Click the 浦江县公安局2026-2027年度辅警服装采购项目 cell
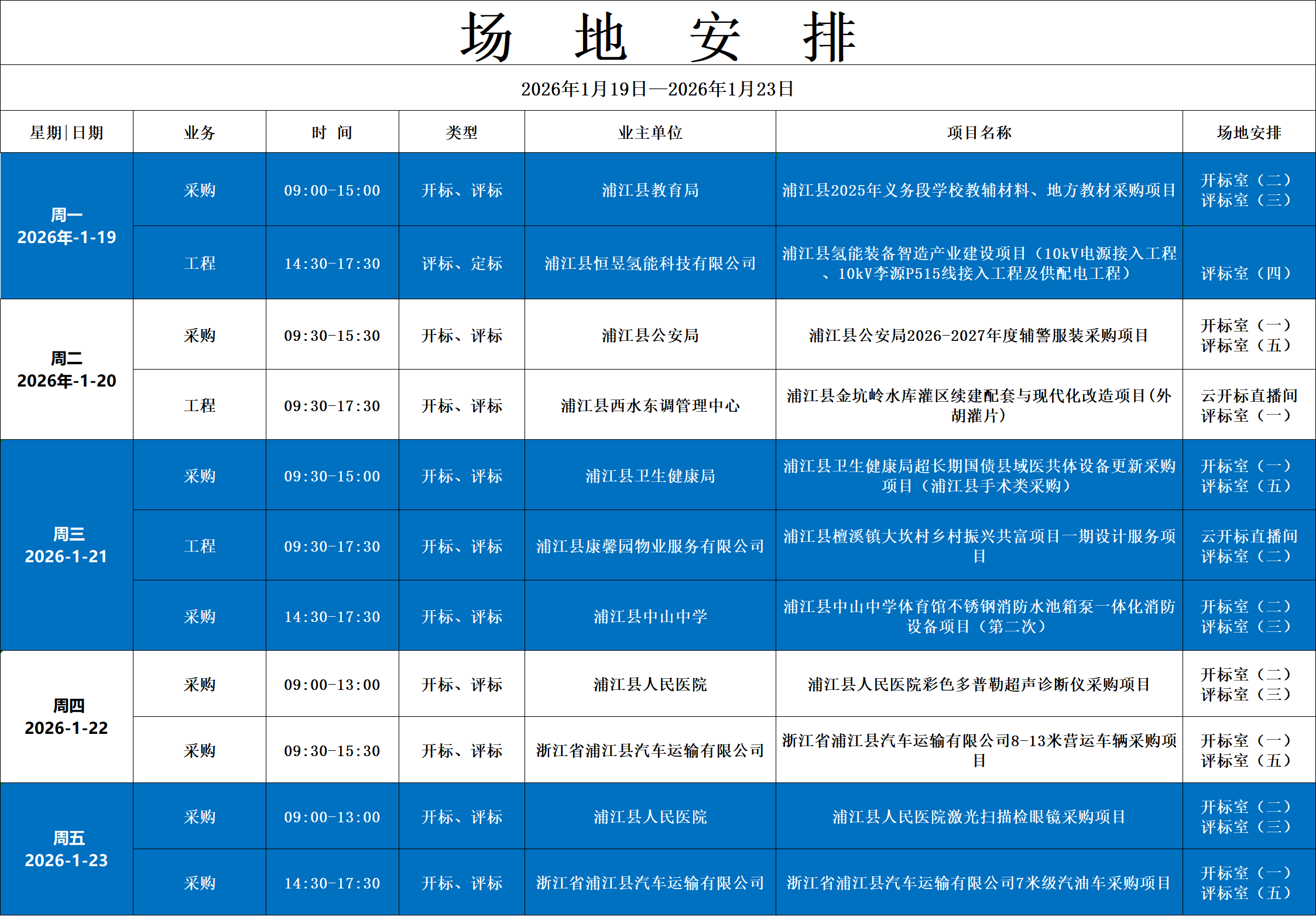 (x=979, y=336)
